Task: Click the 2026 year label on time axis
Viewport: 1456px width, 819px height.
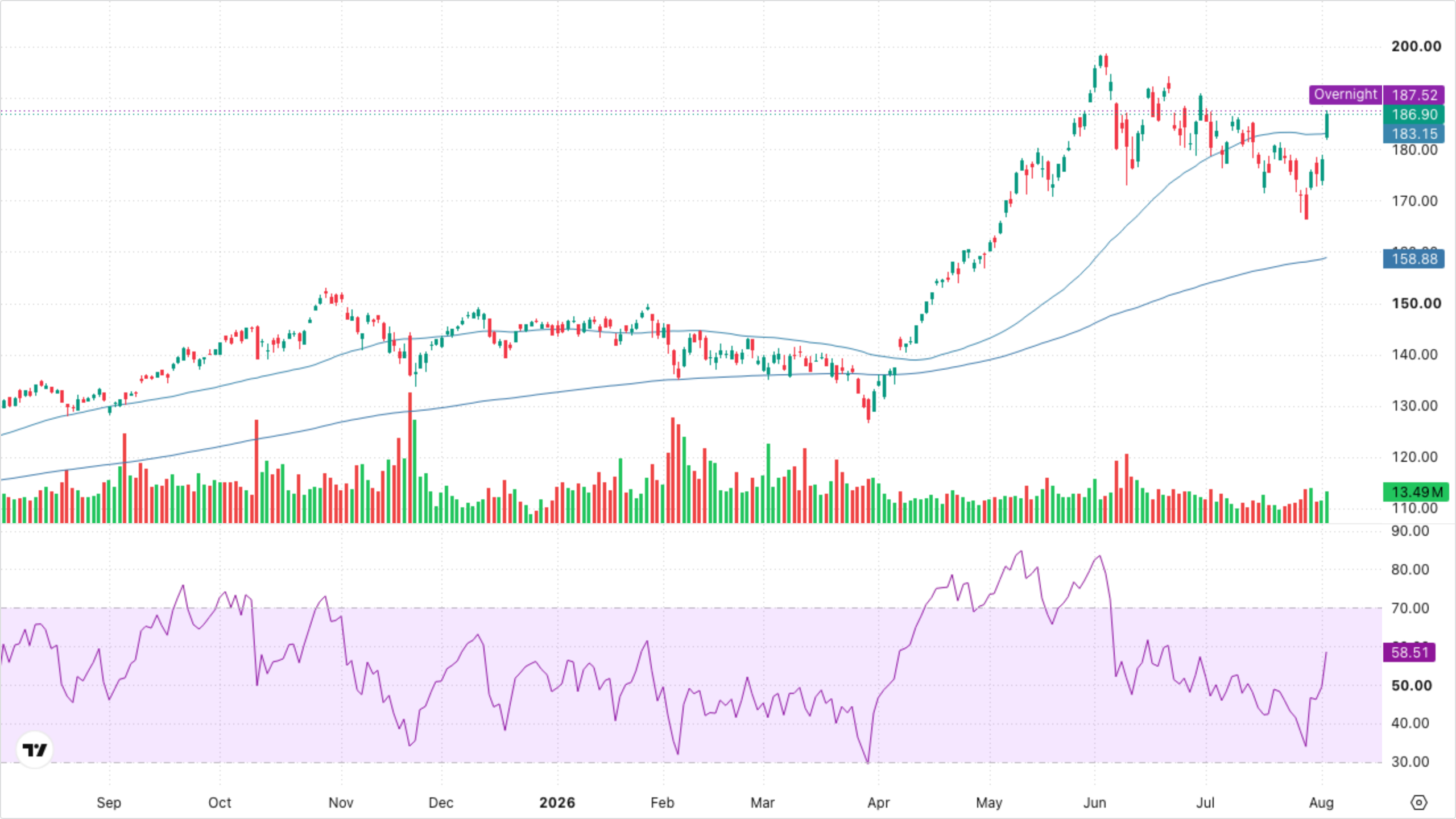Action: click(557, 803)
